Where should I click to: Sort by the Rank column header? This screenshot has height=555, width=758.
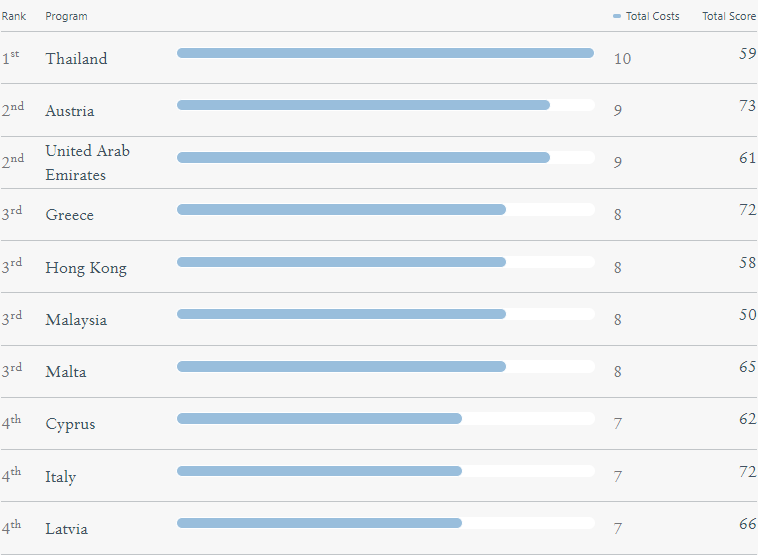click(14, 16)
